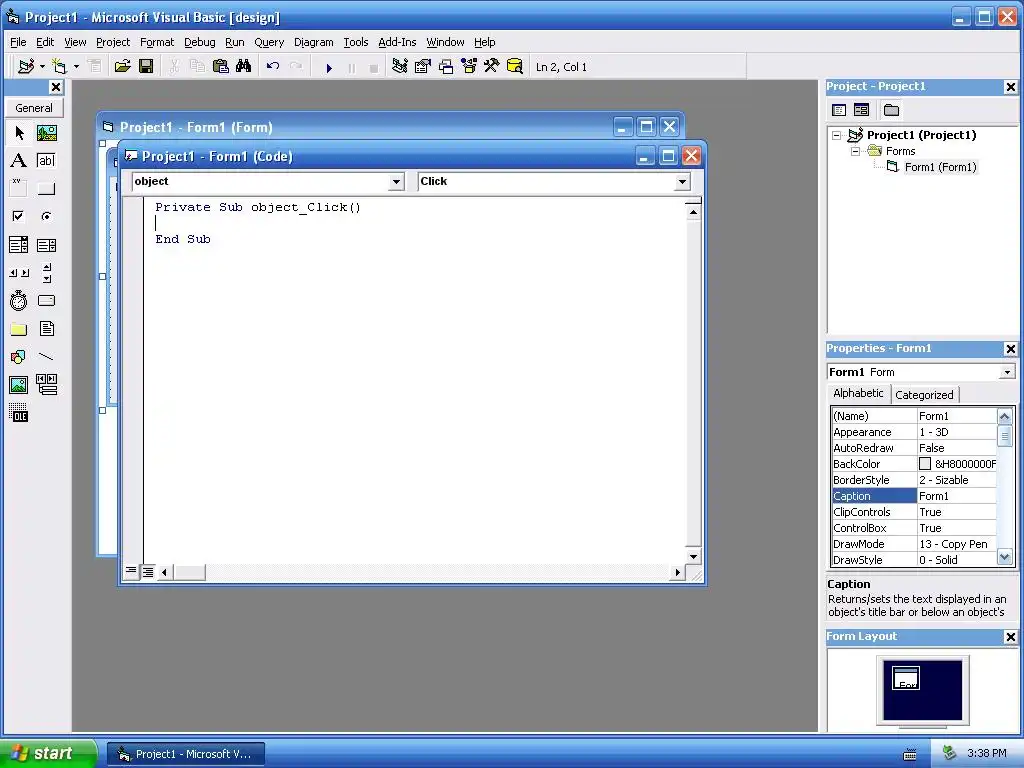
Task: Click the form thumbnail in Form Layout
Action: point(906,678)
